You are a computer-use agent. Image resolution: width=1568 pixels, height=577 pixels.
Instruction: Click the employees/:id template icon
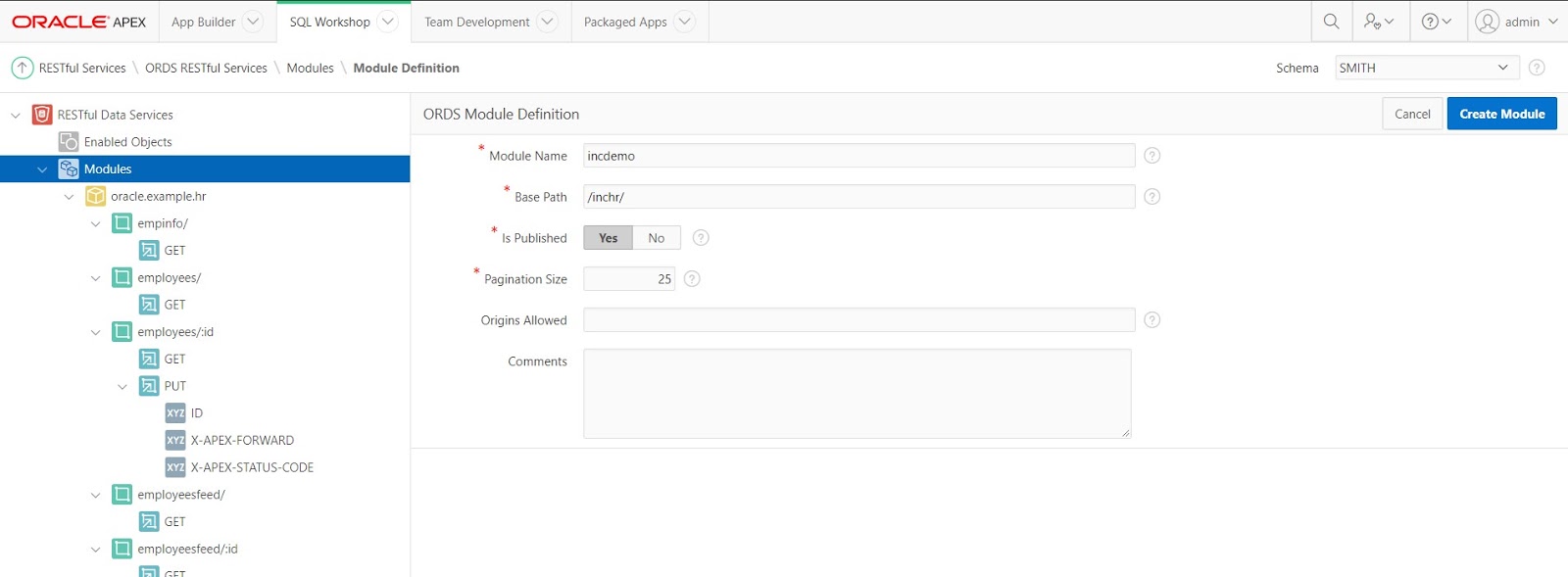[x=122, y=332]
